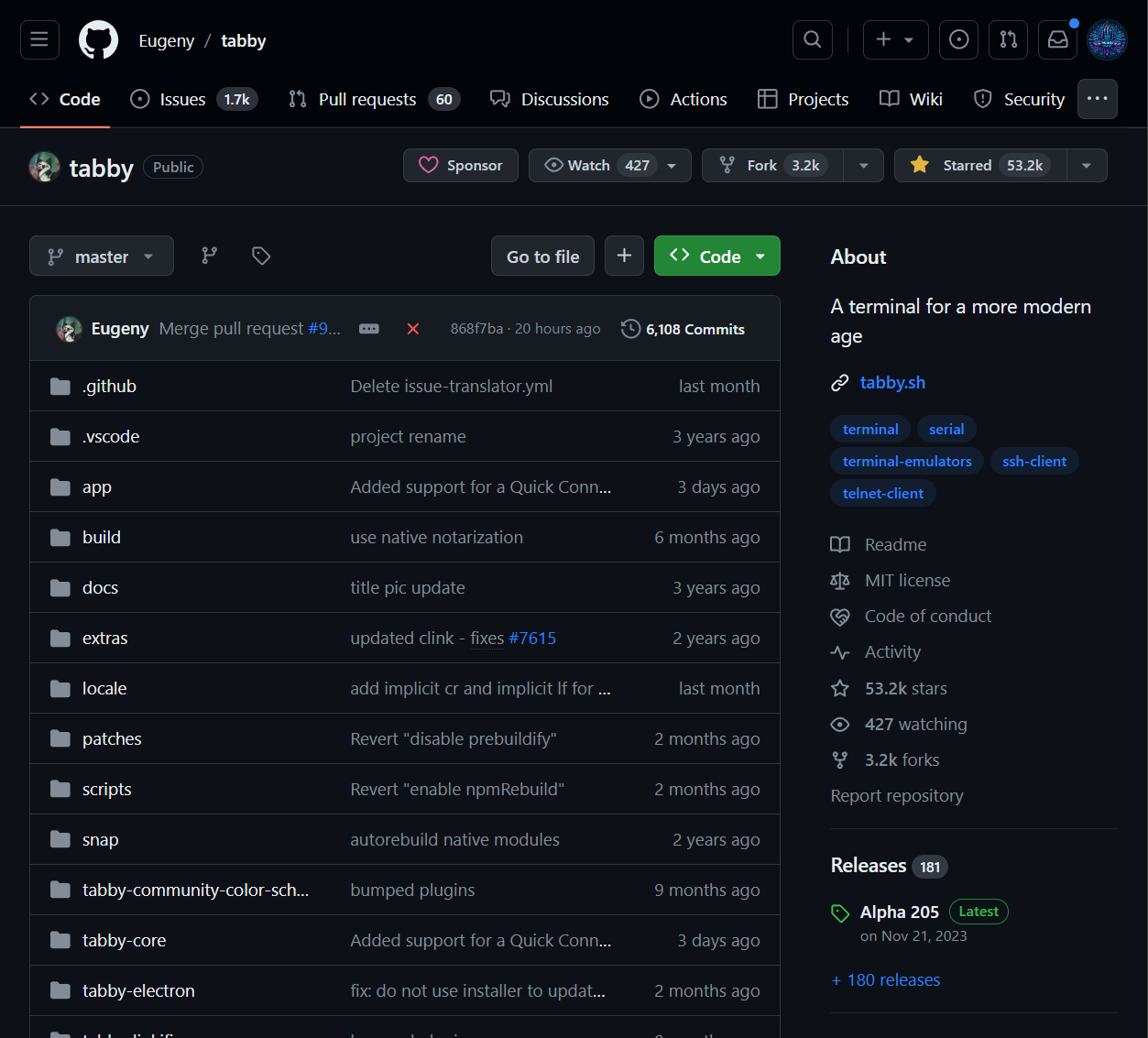View 6,108 Commits history

pos(683,329)
